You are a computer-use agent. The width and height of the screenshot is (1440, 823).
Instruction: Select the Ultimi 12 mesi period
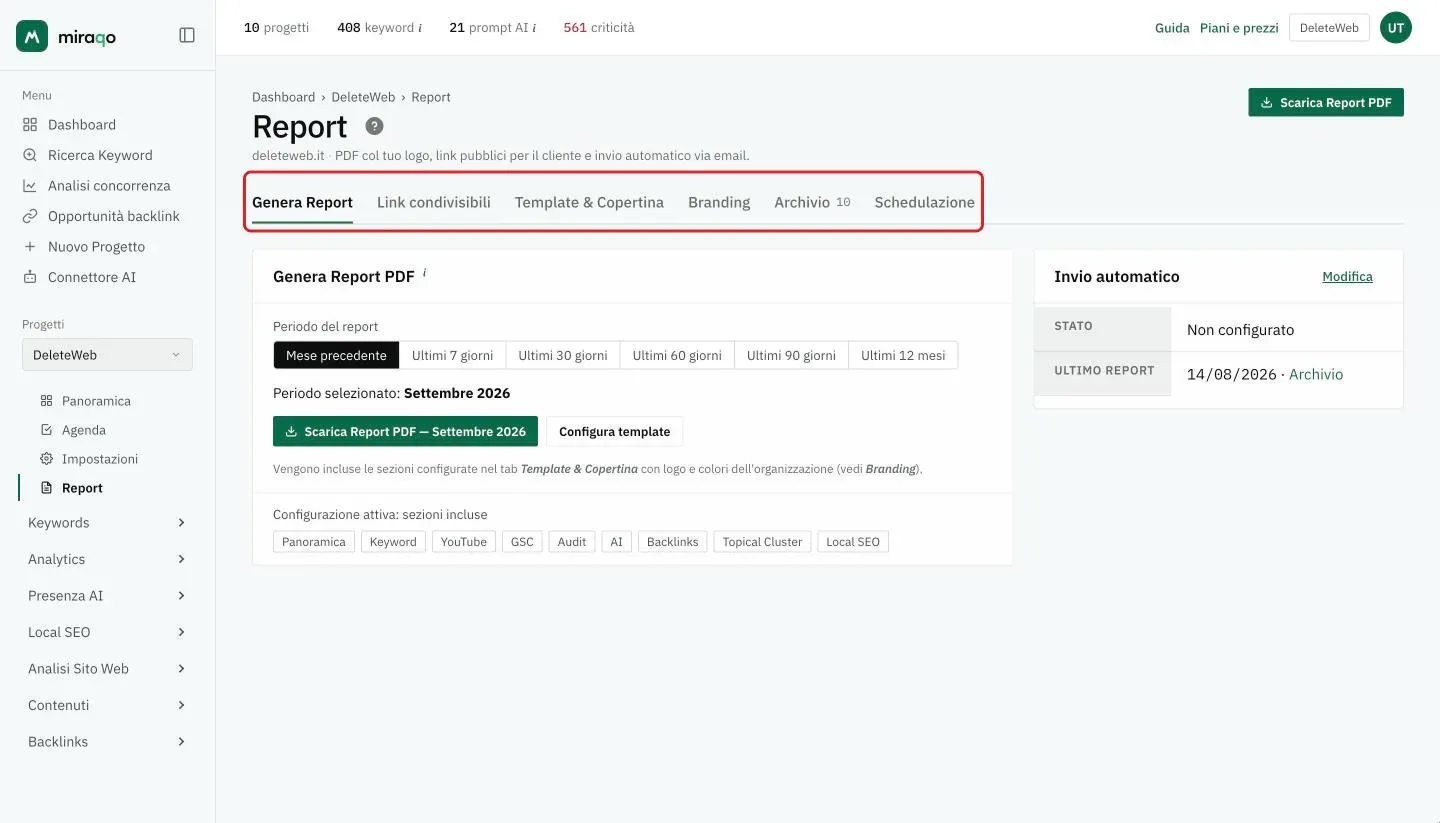pyautogui.click(x=903, y=355)
